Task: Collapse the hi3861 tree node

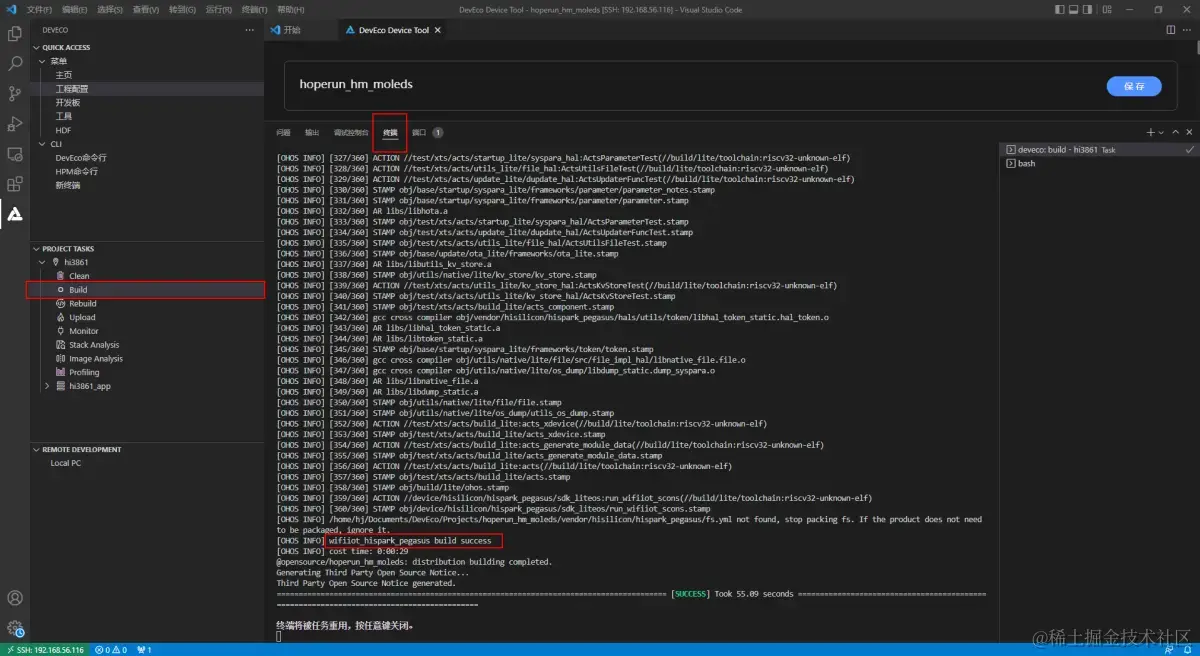Action: pyautogui.click(x=44, y=262)
